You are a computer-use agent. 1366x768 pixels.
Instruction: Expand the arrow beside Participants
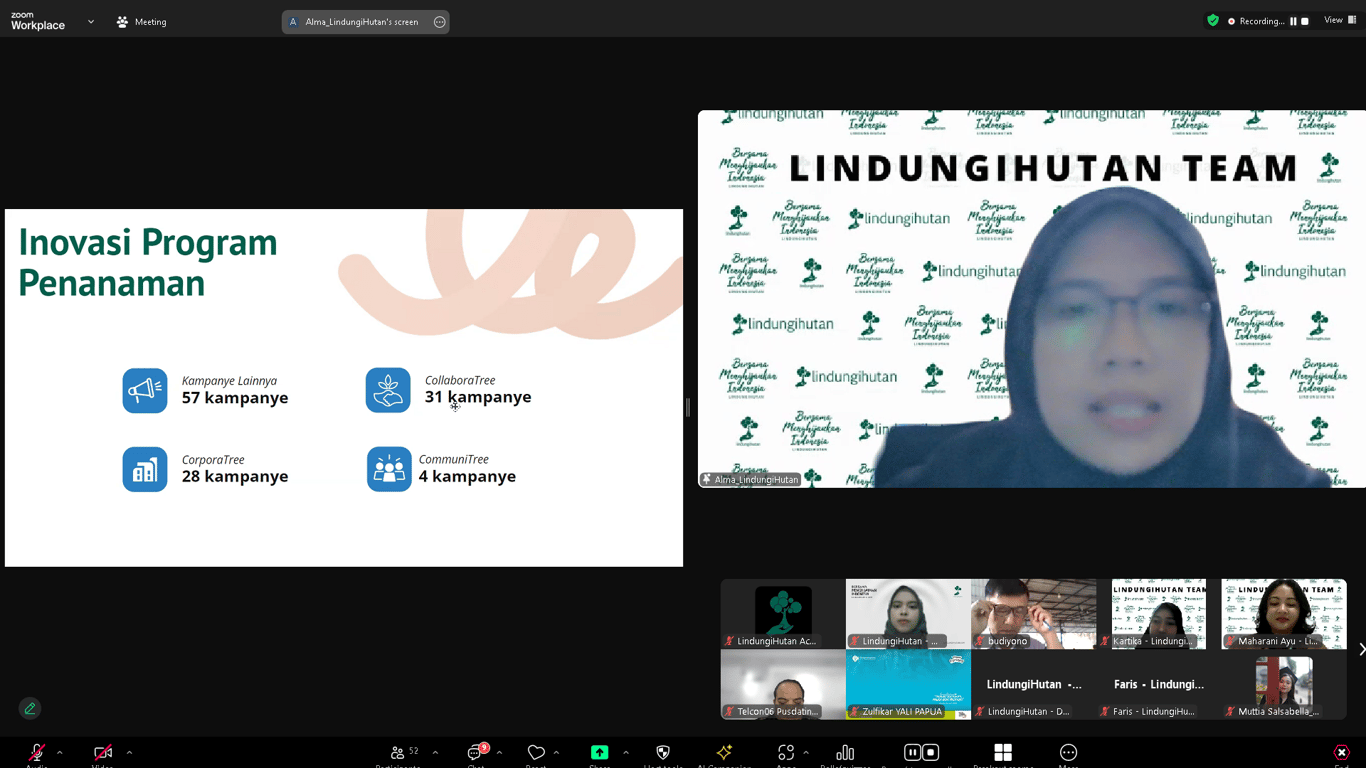click(435, 753)
